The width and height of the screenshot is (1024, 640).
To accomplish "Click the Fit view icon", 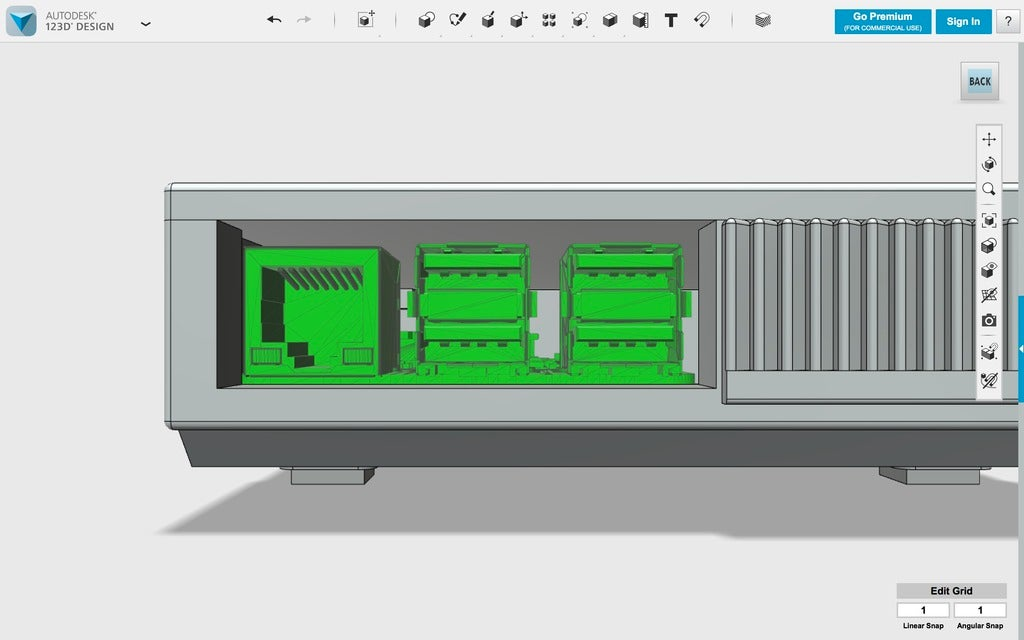I will 989,220.
